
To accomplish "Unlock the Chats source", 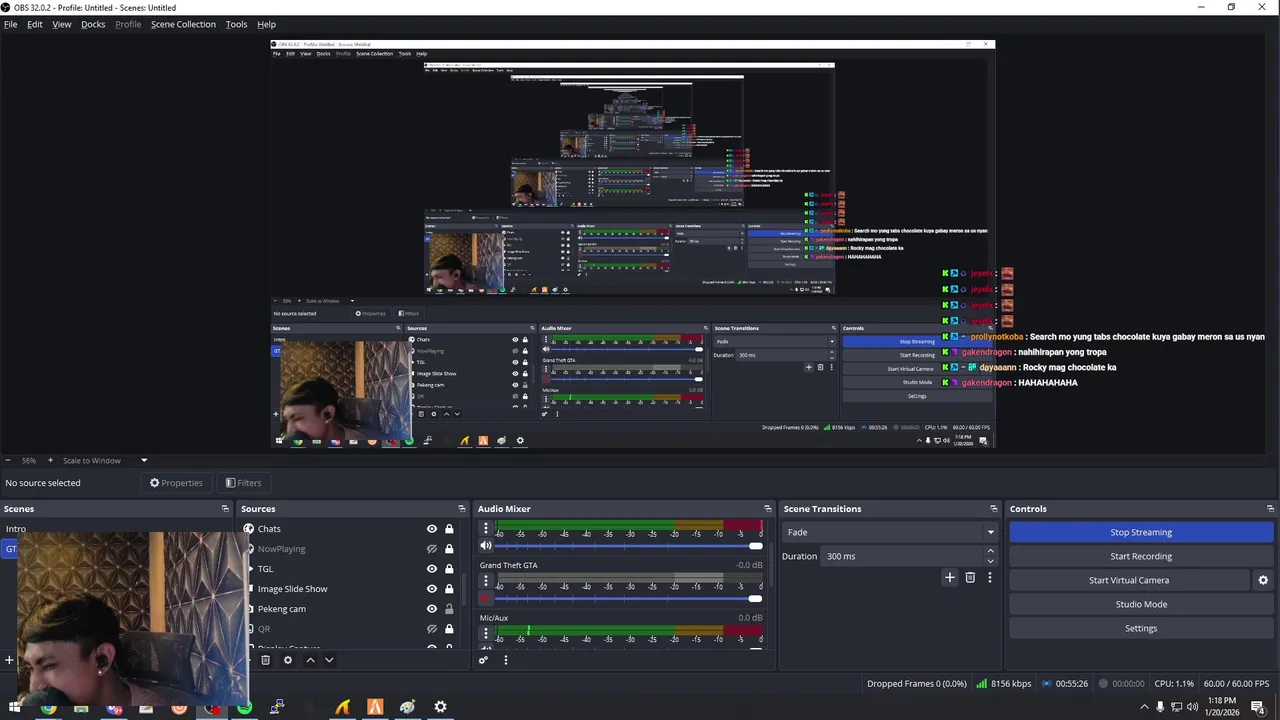I will (449, 529).
